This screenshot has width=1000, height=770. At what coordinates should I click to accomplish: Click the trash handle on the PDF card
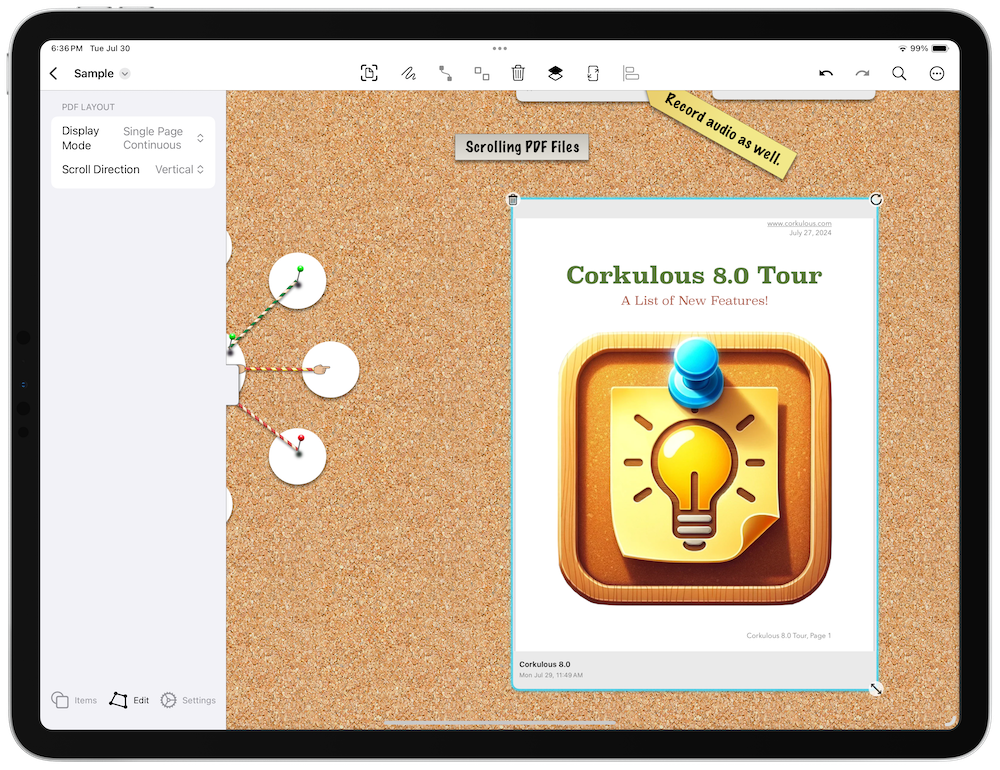[513, 200]
